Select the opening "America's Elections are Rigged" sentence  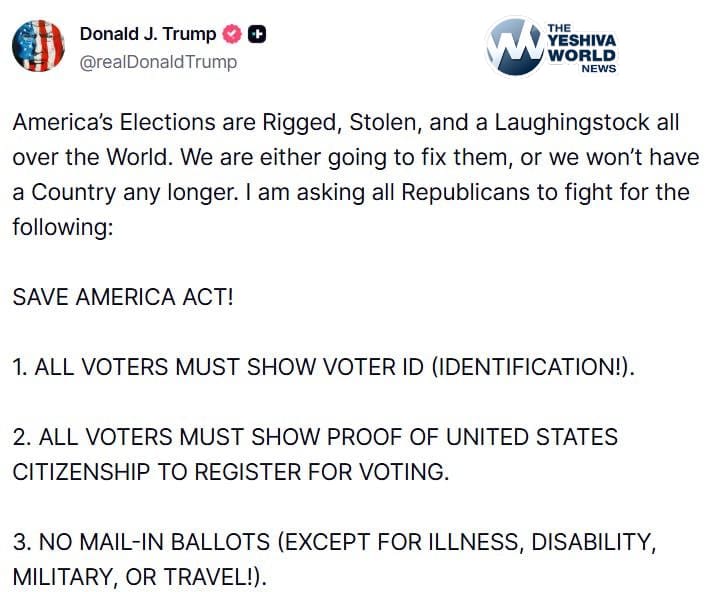coord(200,125)
